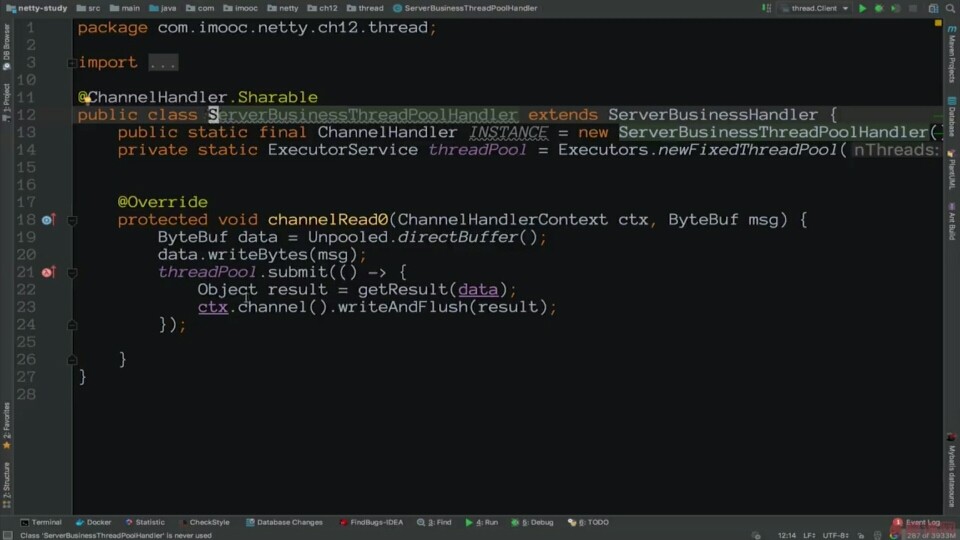Open the Find tool window

[x=434, y=522]
